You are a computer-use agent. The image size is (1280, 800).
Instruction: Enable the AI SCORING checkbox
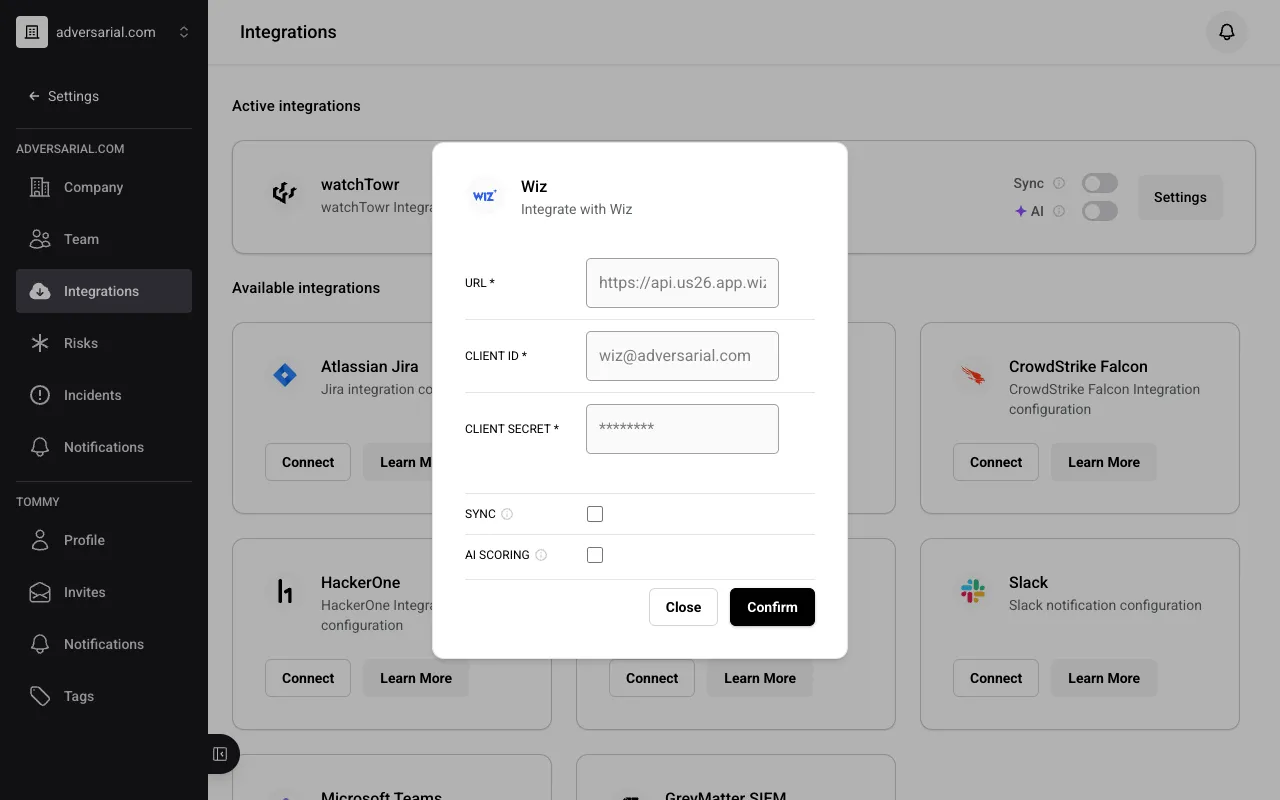pos(595,555)
